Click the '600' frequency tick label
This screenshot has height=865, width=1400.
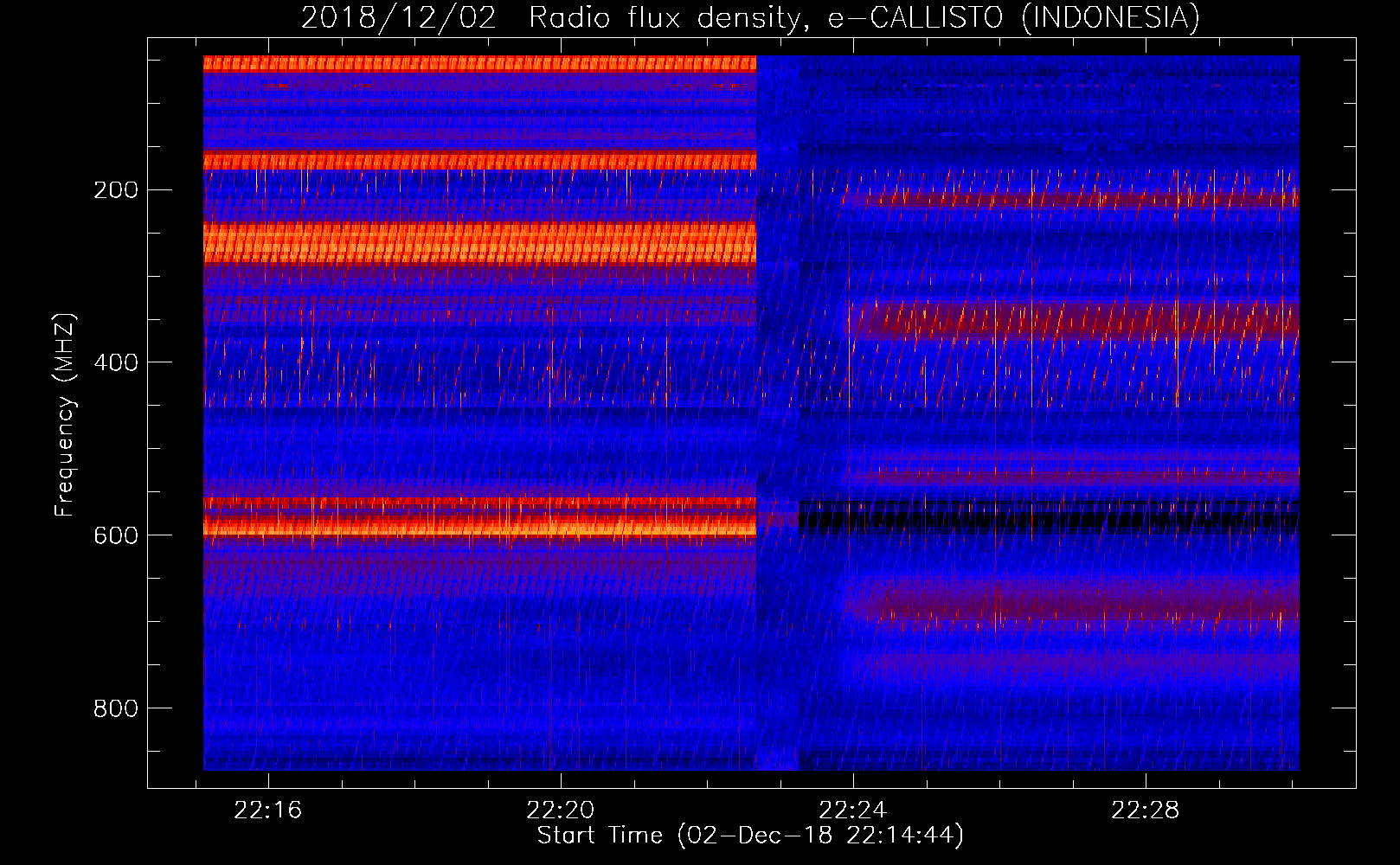click(116, 535)
